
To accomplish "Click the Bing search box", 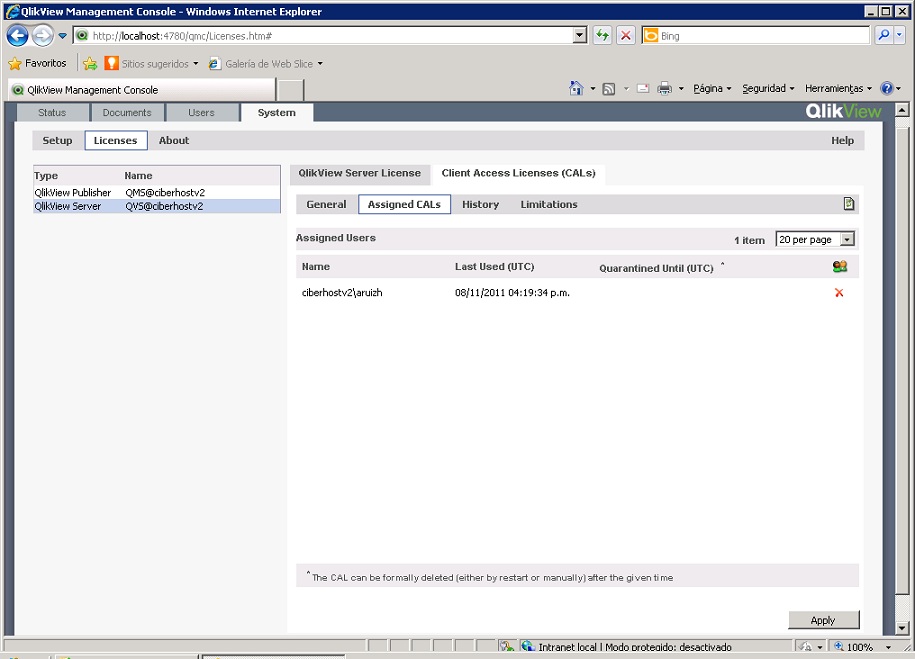I will point(756,36).
